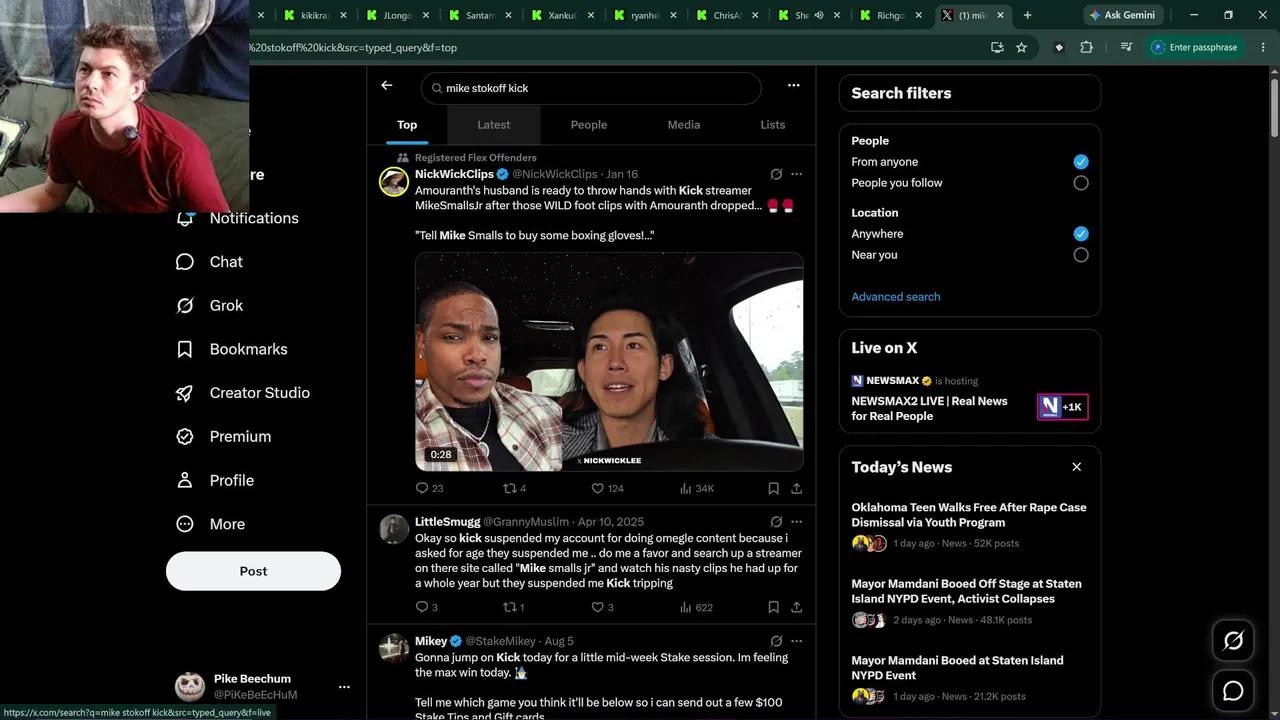Open Grok actions on LittleSmugg post
The height and width of the screenshot is (720, 1280).
tap(776, 522)
